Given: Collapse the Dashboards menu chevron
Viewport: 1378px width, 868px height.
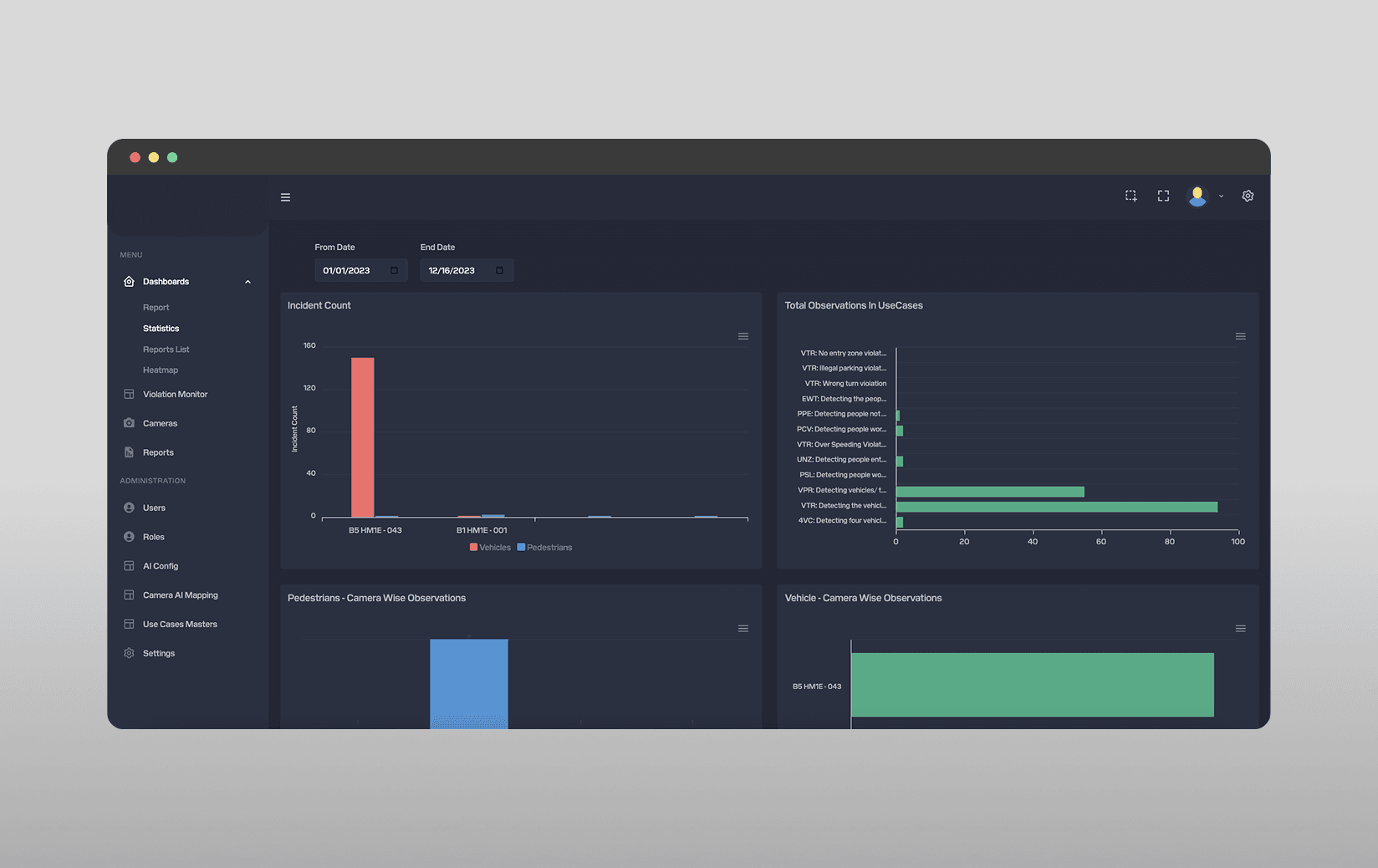Looking at the screenshot, I should pos(248,282).
